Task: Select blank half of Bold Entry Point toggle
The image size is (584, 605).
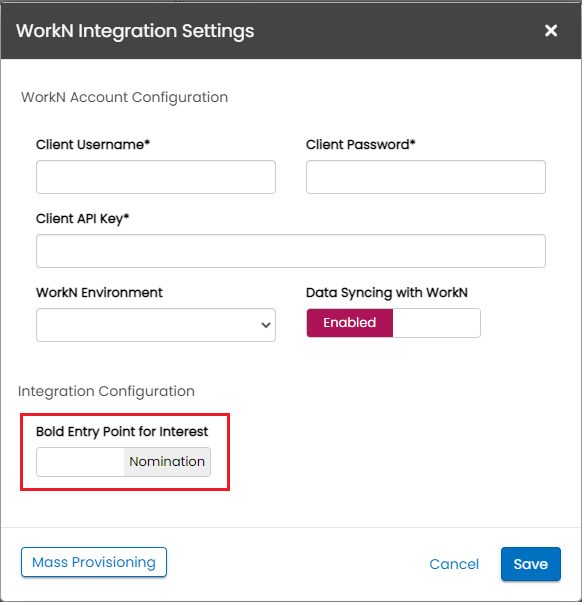Action: click(x=80, y=461)
